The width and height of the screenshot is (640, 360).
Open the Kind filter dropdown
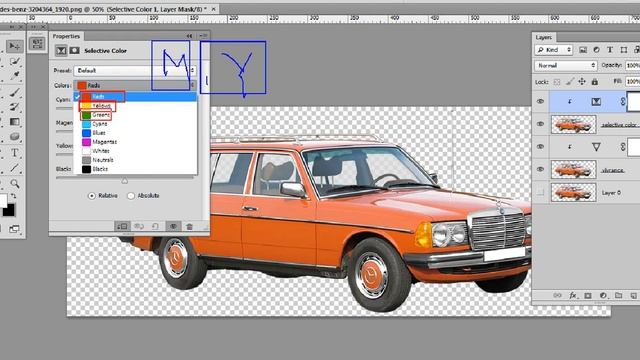553,50
